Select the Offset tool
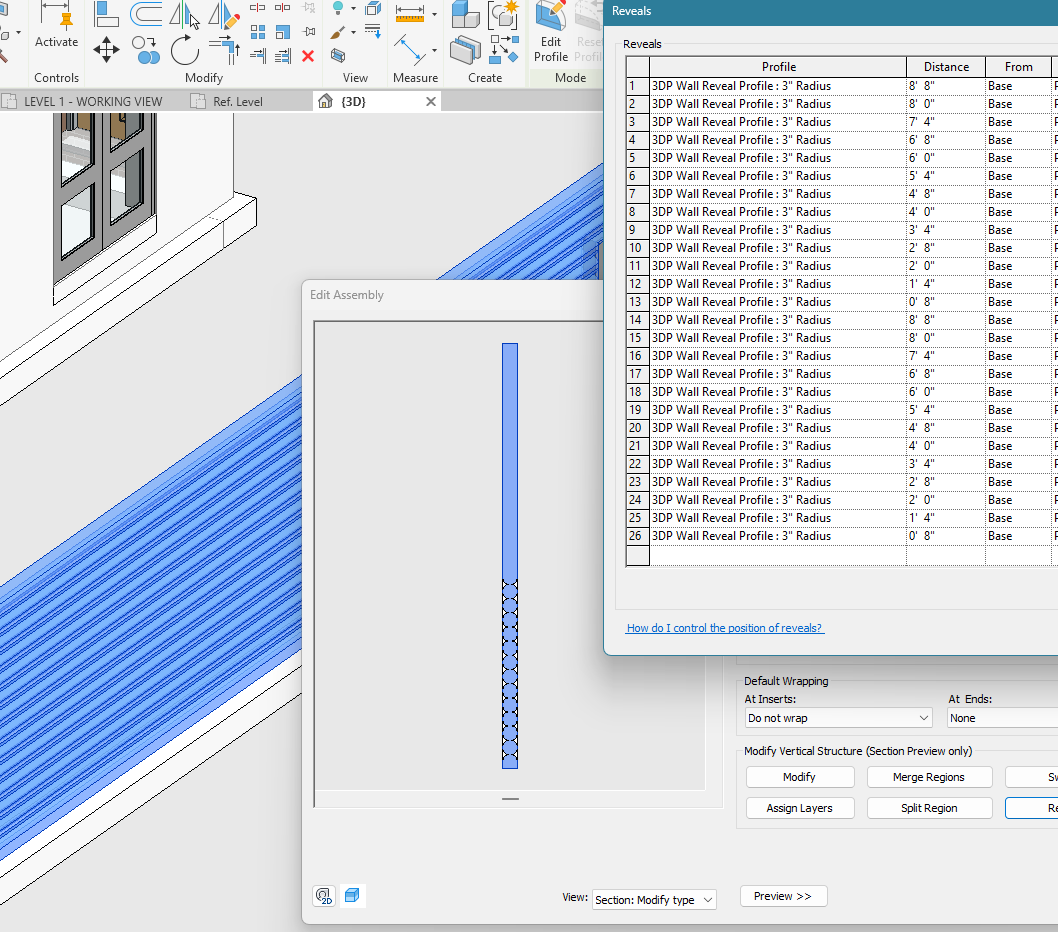 (145, 13)
